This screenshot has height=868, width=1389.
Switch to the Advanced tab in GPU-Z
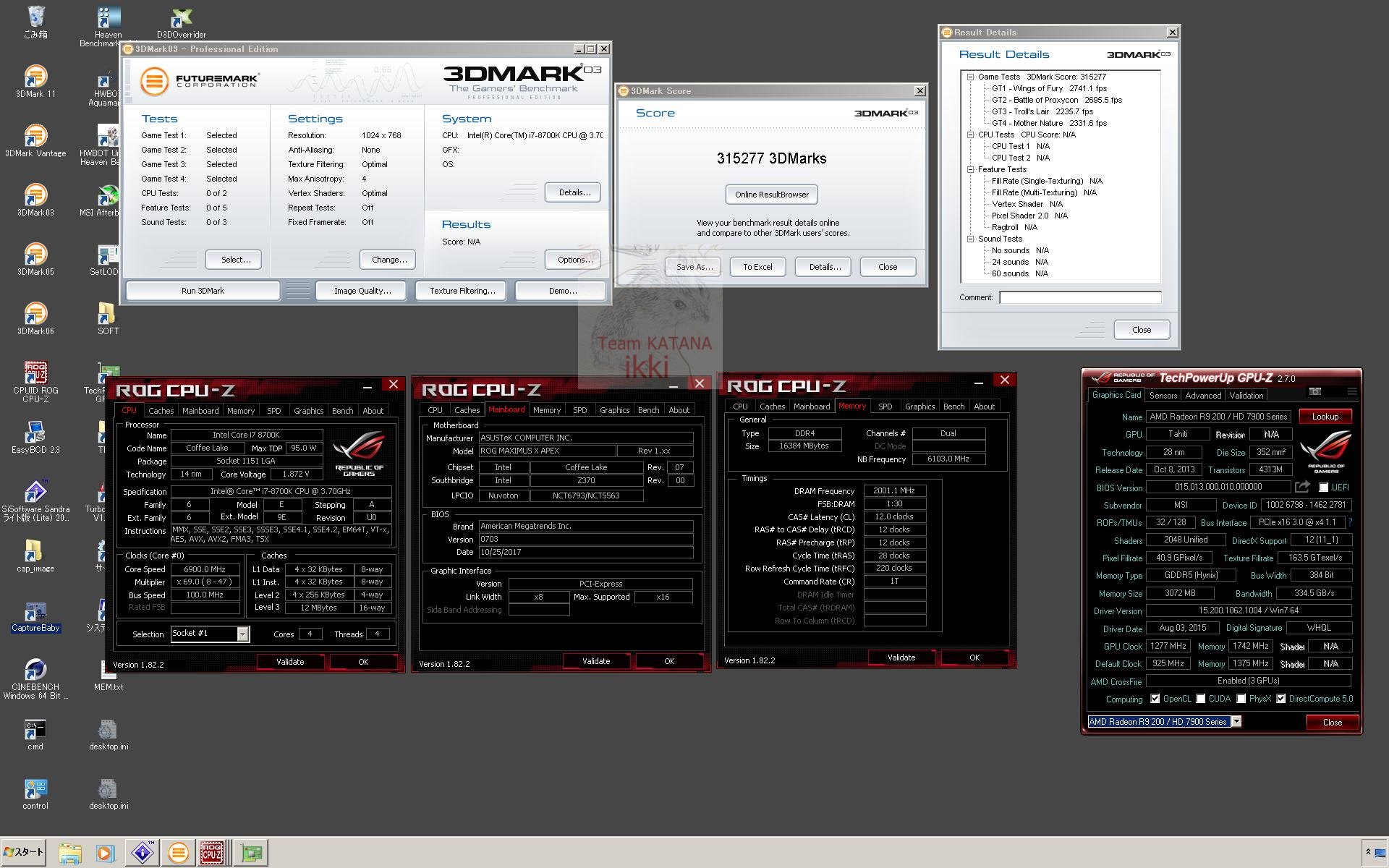(x=1203, y=396)
